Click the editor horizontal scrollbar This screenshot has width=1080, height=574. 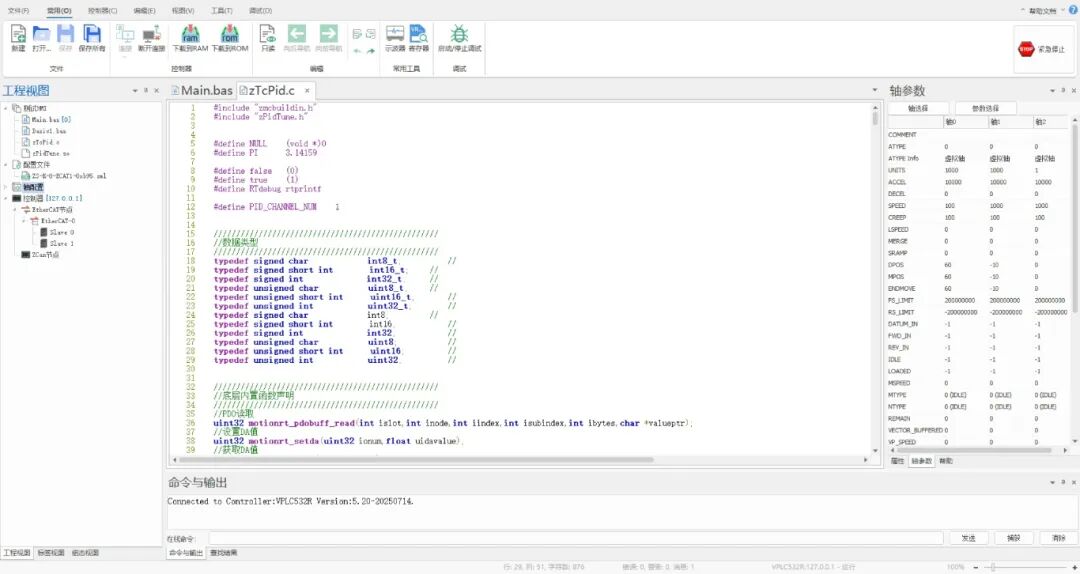[x=415, y=460]
